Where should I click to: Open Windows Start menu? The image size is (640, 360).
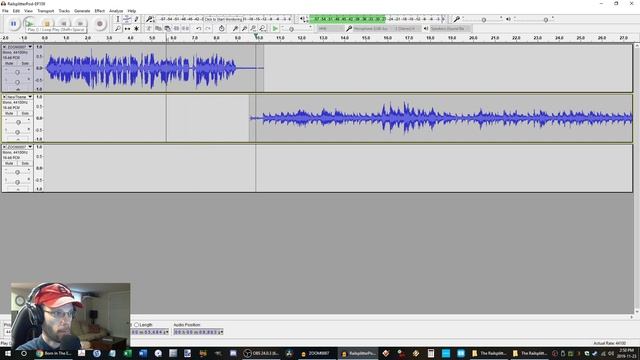8,353
